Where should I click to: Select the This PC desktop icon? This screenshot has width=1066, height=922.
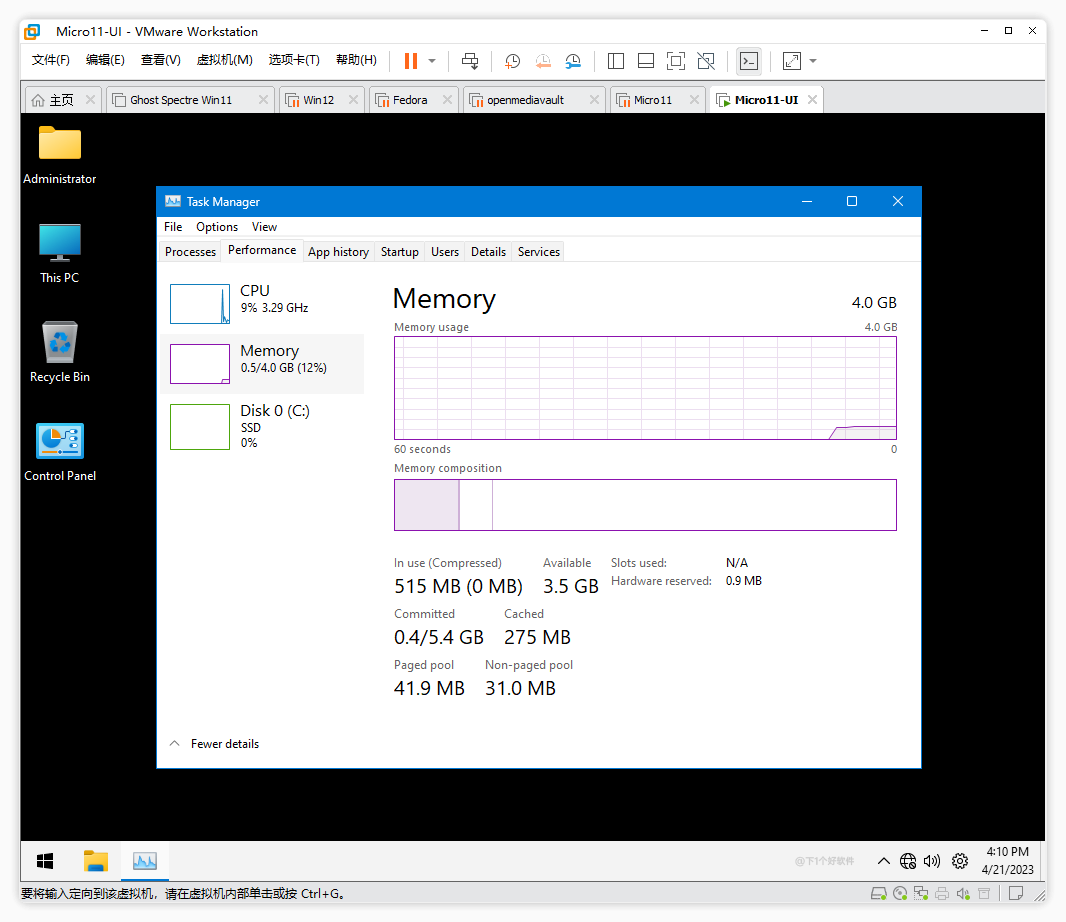point(60,254)
